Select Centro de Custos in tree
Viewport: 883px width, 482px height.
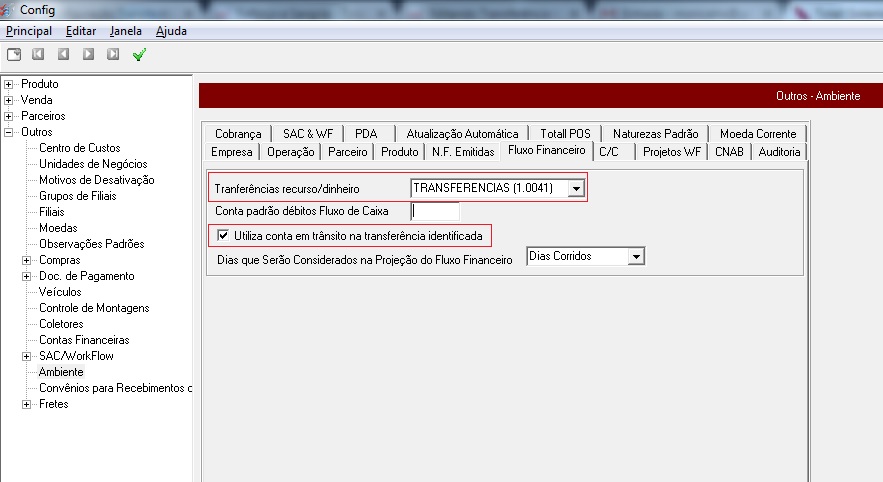[x=79, y=148]
